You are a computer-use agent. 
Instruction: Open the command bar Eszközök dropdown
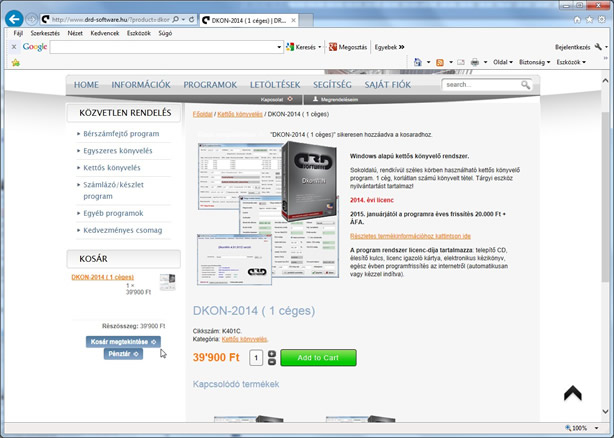(571, 62)
